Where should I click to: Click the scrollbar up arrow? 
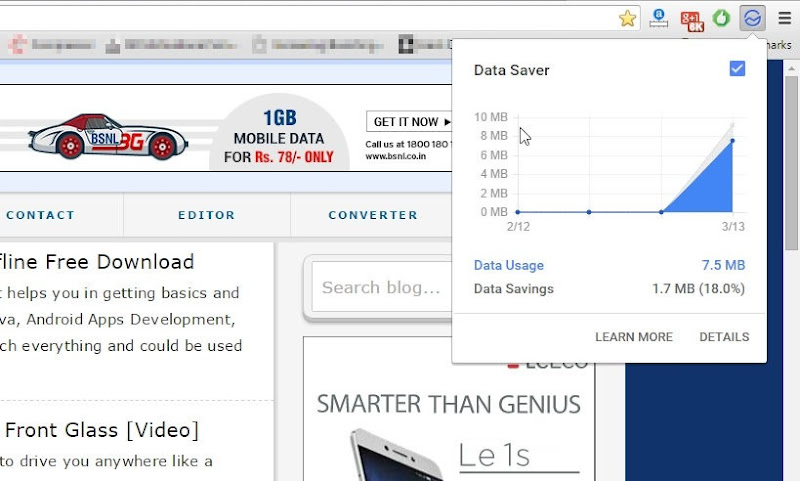click(x=791, y=68)
